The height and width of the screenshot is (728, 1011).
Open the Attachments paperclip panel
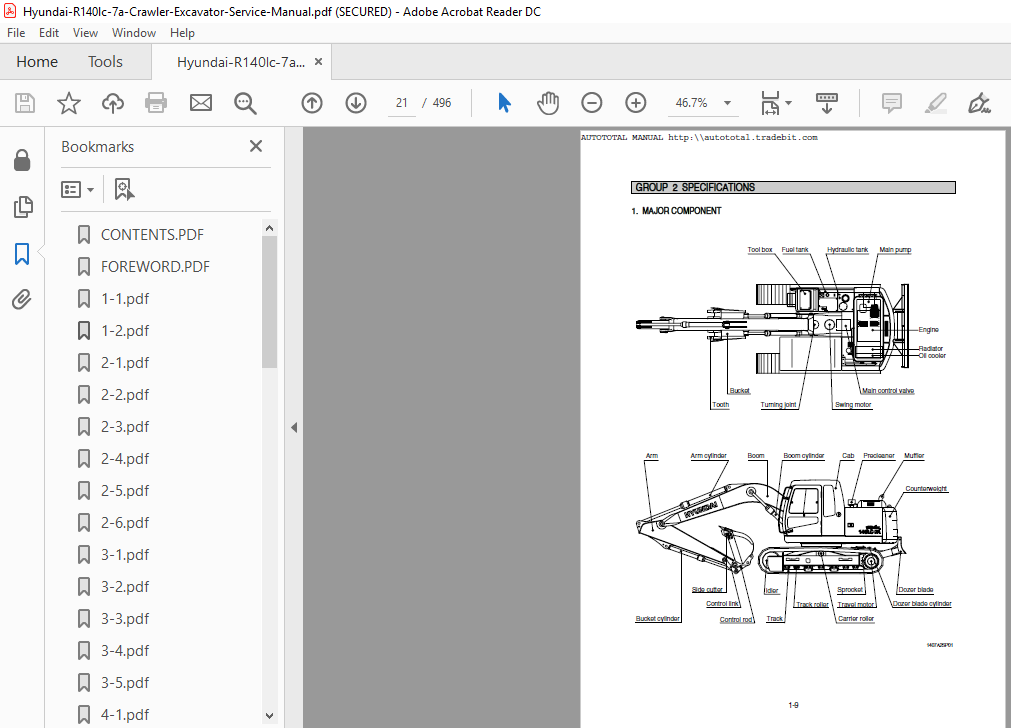[x=21, y=300]
